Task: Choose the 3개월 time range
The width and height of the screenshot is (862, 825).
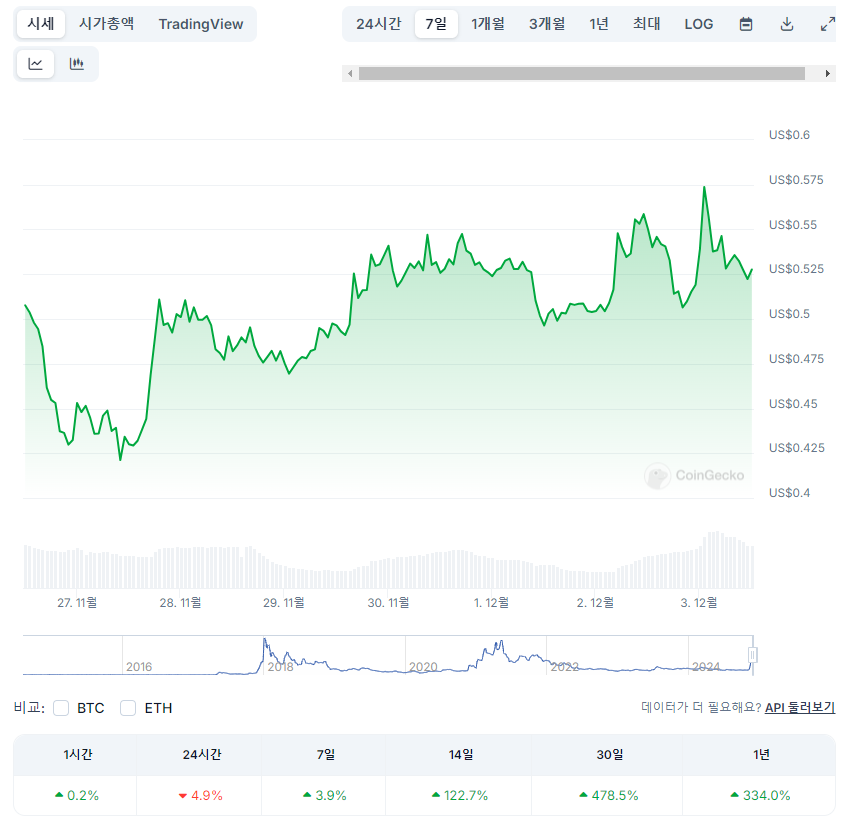Action: click(x=547, y=24)
